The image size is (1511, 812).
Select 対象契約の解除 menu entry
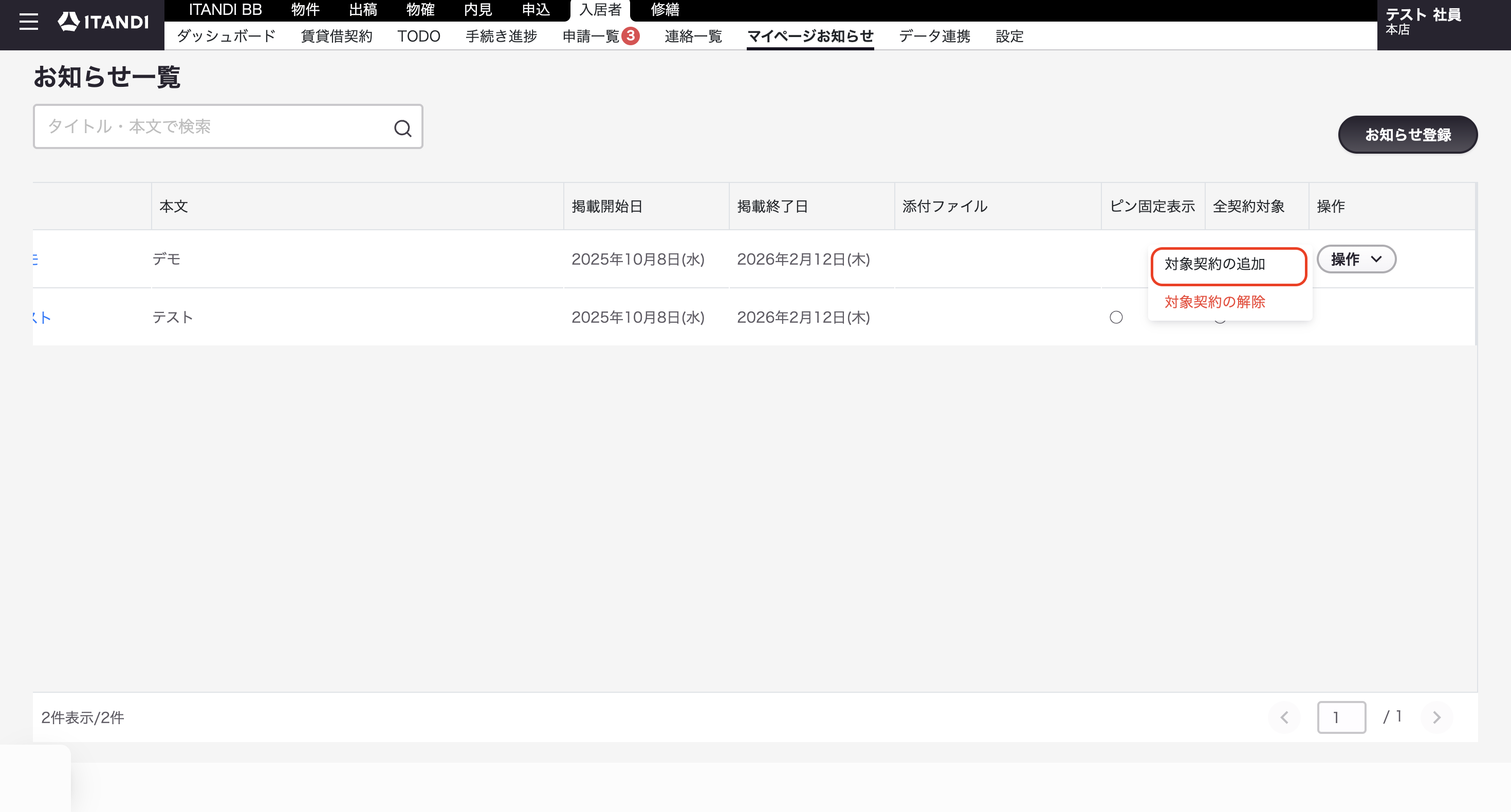1215,302
